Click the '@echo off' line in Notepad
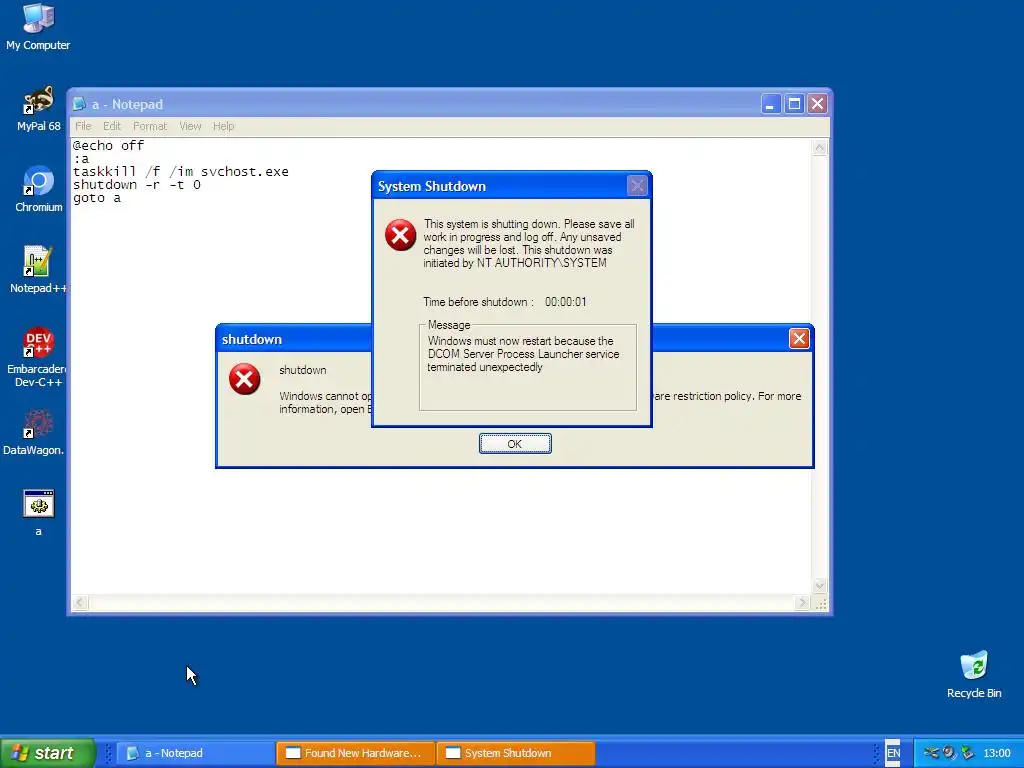The height and width of the screenshot is (768, 1024). coord(108,146)
